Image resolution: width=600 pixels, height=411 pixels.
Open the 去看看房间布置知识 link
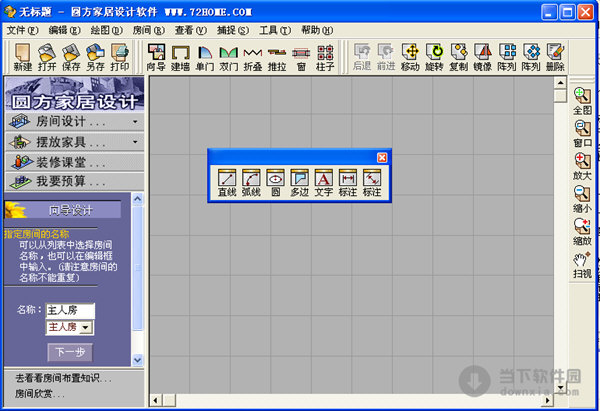pyautogui.click(x=62, y=379)
